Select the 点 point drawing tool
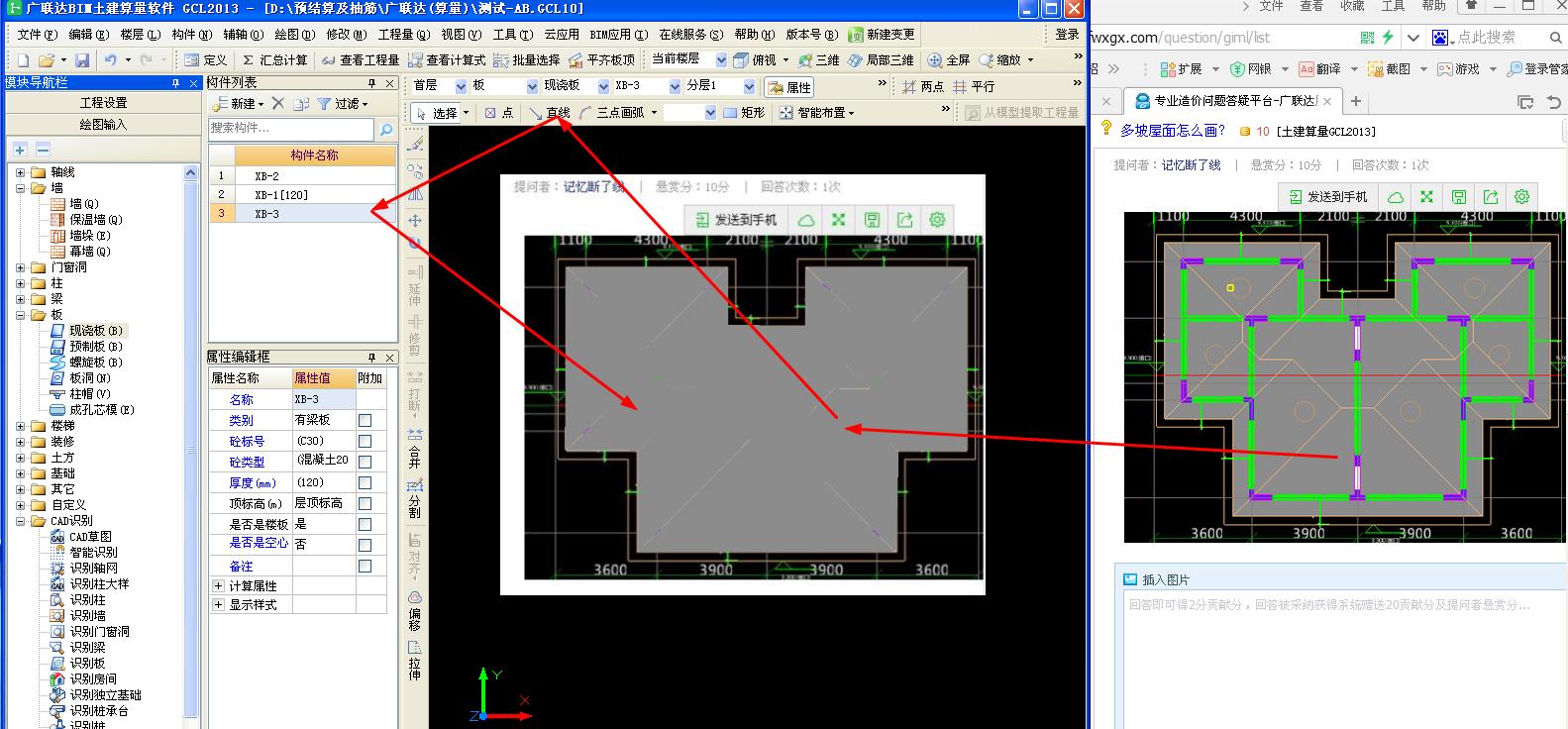 pos(499,113)
